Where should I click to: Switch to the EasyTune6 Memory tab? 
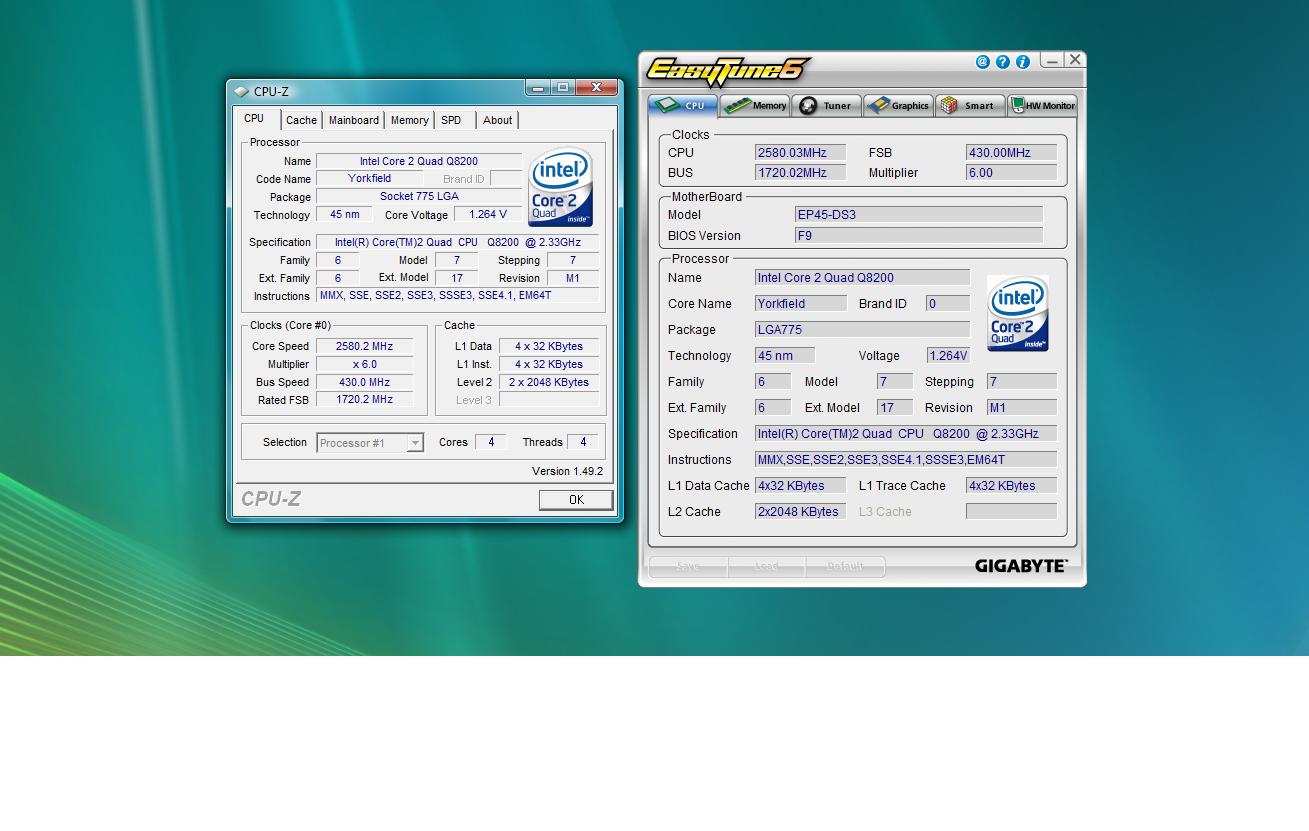pyautogui.click(x=755, y=106)
